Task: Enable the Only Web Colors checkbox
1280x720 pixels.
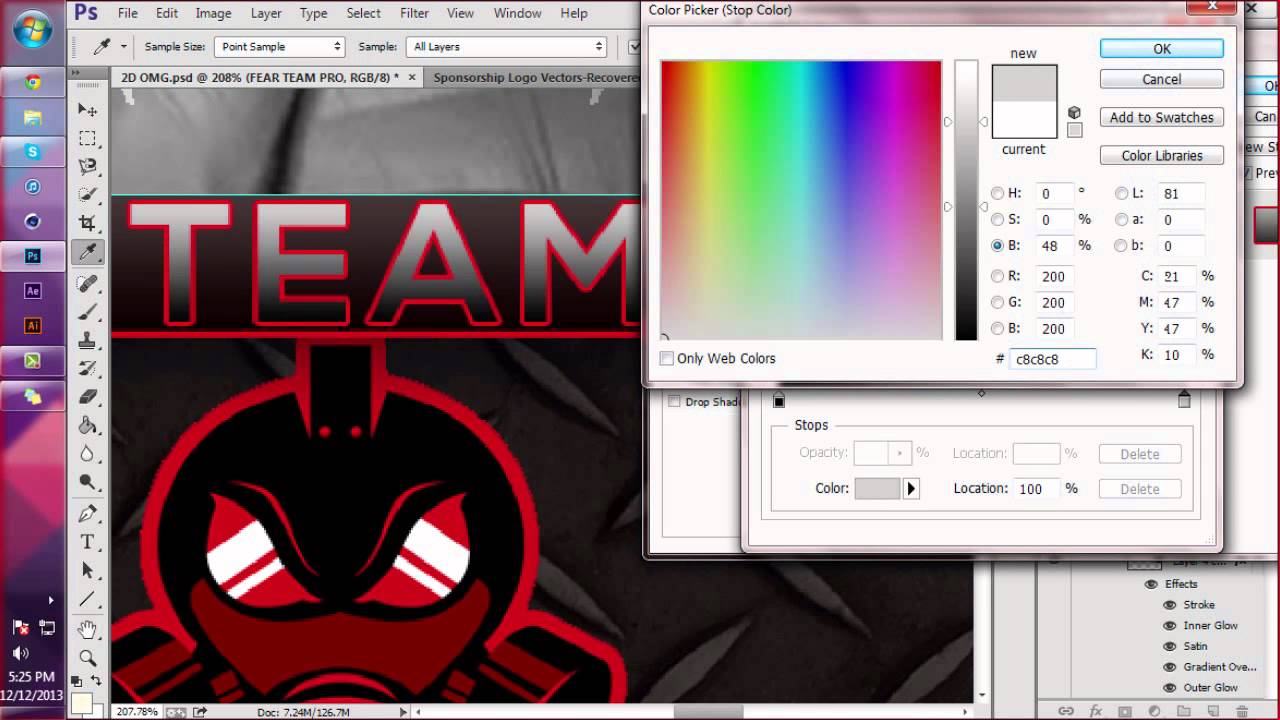Action: (x=667, y=358)
